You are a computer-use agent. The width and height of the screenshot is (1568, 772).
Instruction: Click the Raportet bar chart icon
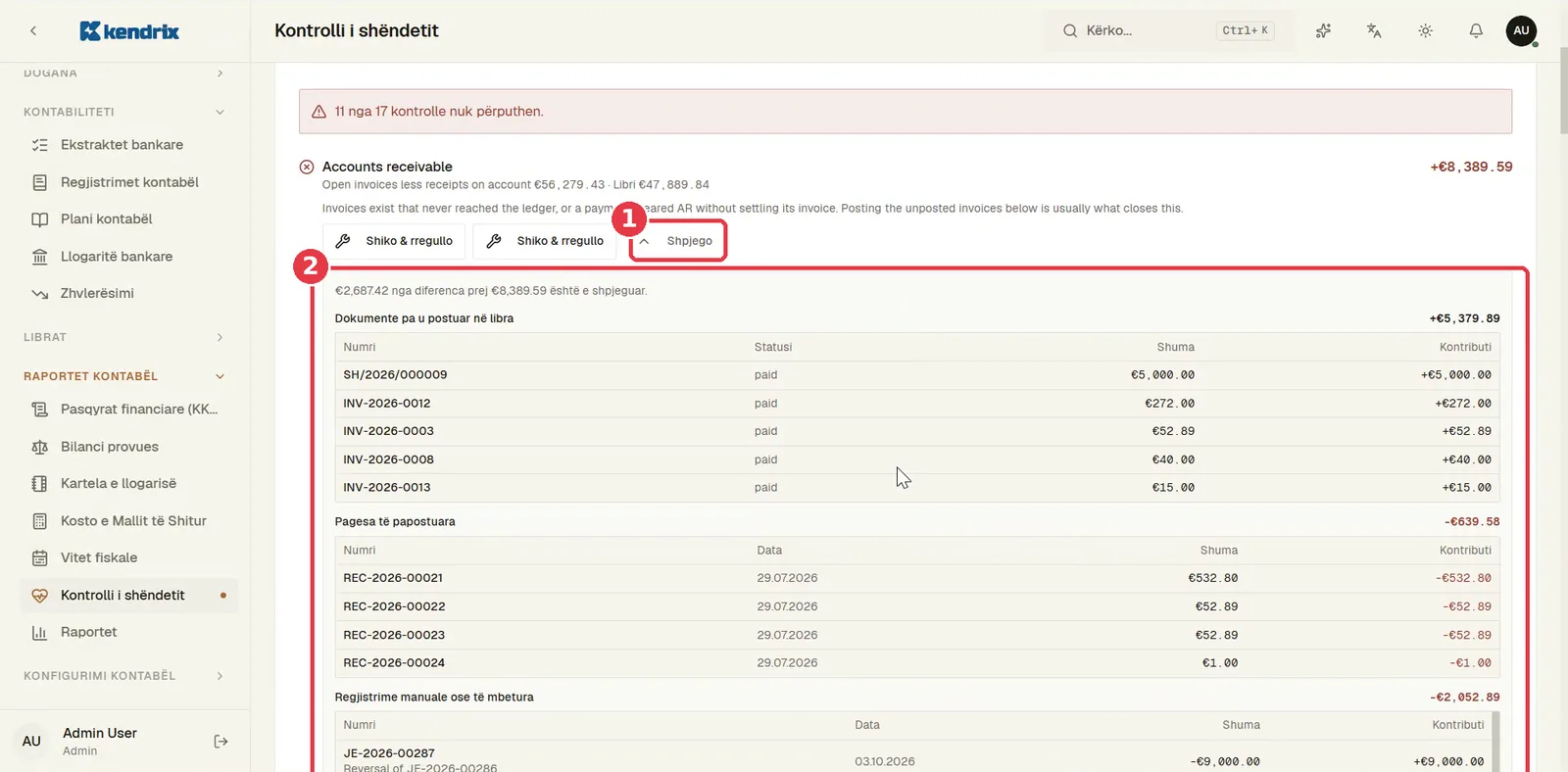(40, 633)
